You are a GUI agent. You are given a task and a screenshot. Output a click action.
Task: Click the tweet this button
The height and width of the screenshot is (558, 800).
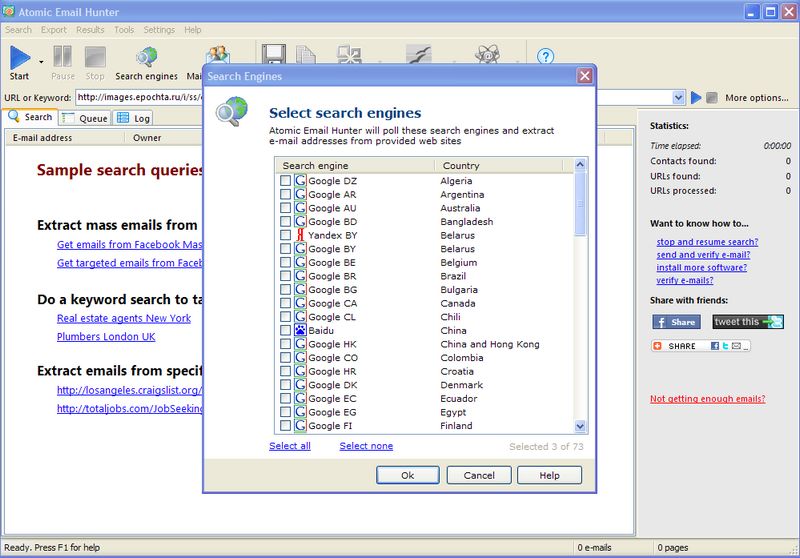pyautogui.click(x=747, y=322)
